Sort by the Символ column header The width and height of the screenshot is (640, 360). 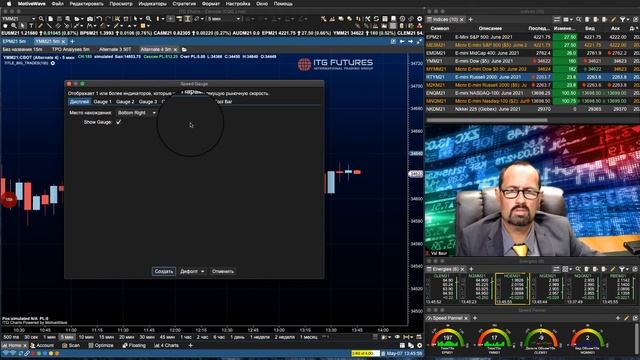pyautogui.click(x=440, y=28)
